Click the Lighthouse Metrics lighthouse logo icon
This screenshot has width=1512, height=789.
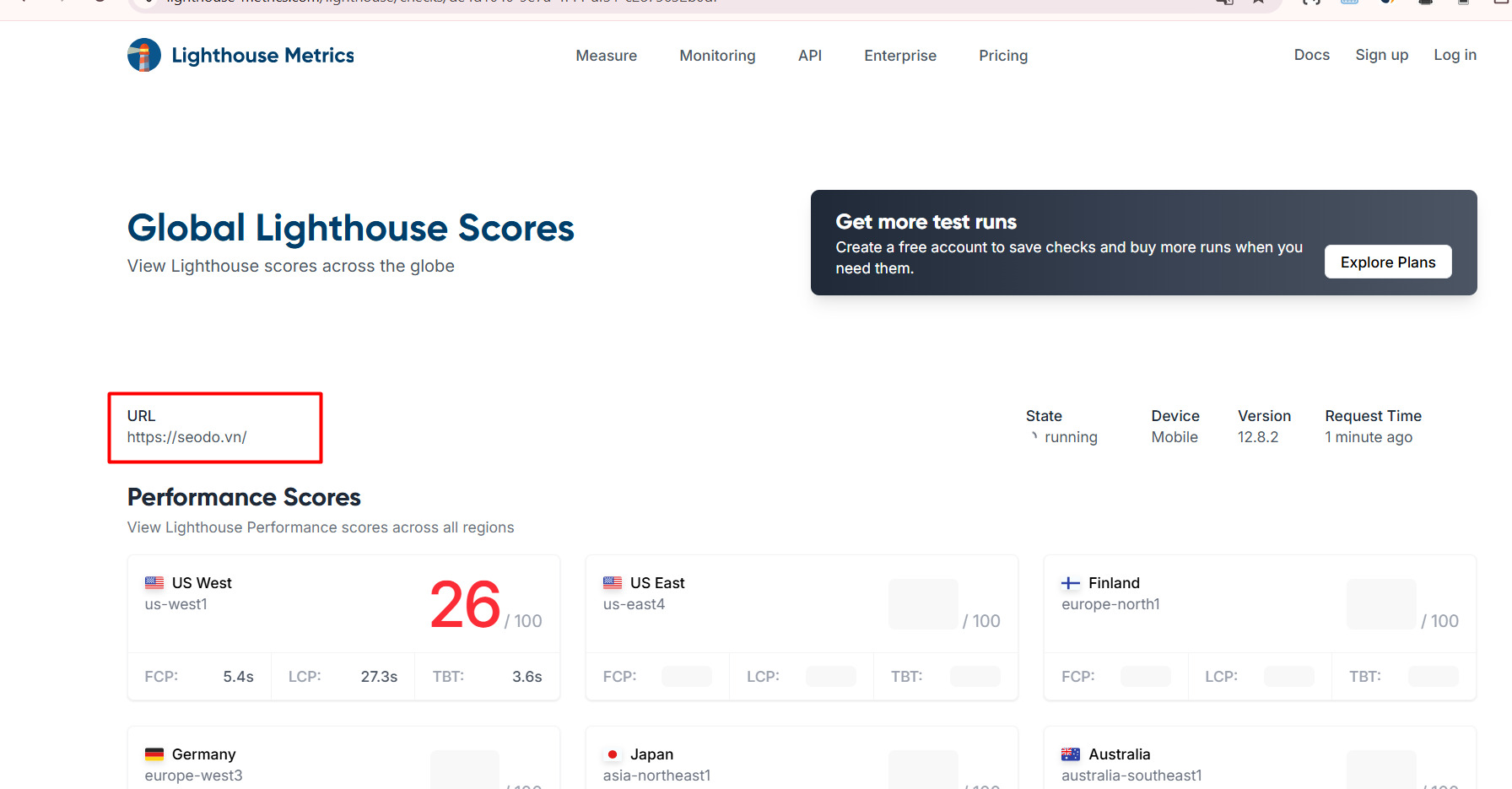(x=144, y=55)
